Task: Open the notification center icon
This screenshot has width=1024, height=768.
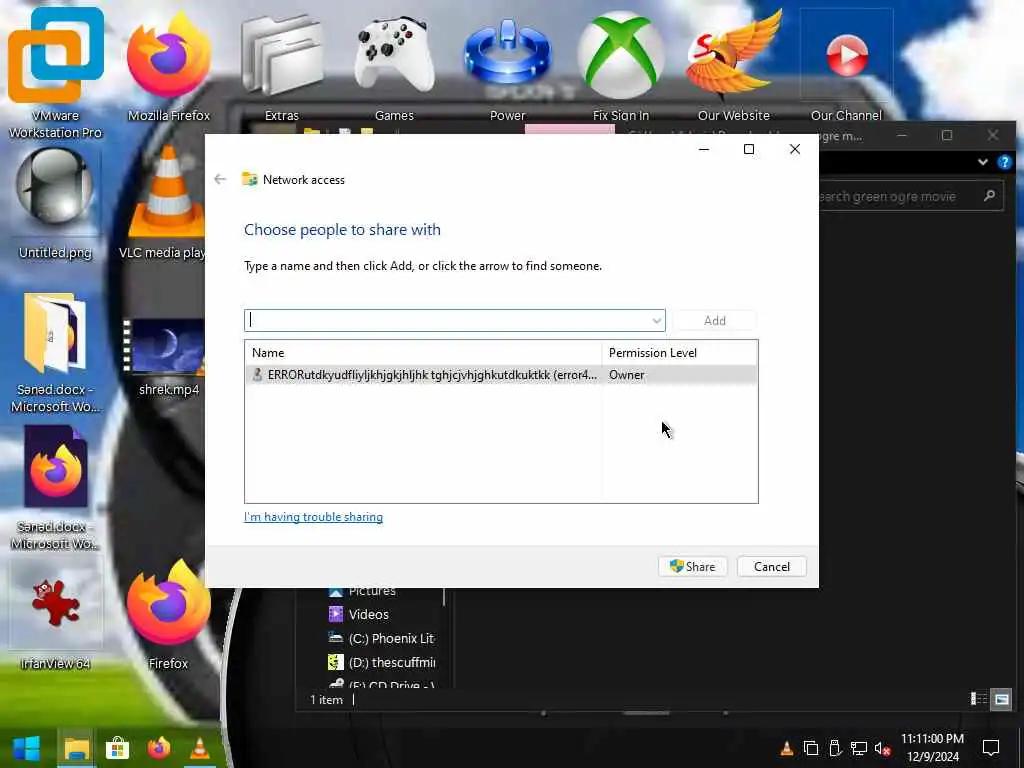Action: coord(991,747)
